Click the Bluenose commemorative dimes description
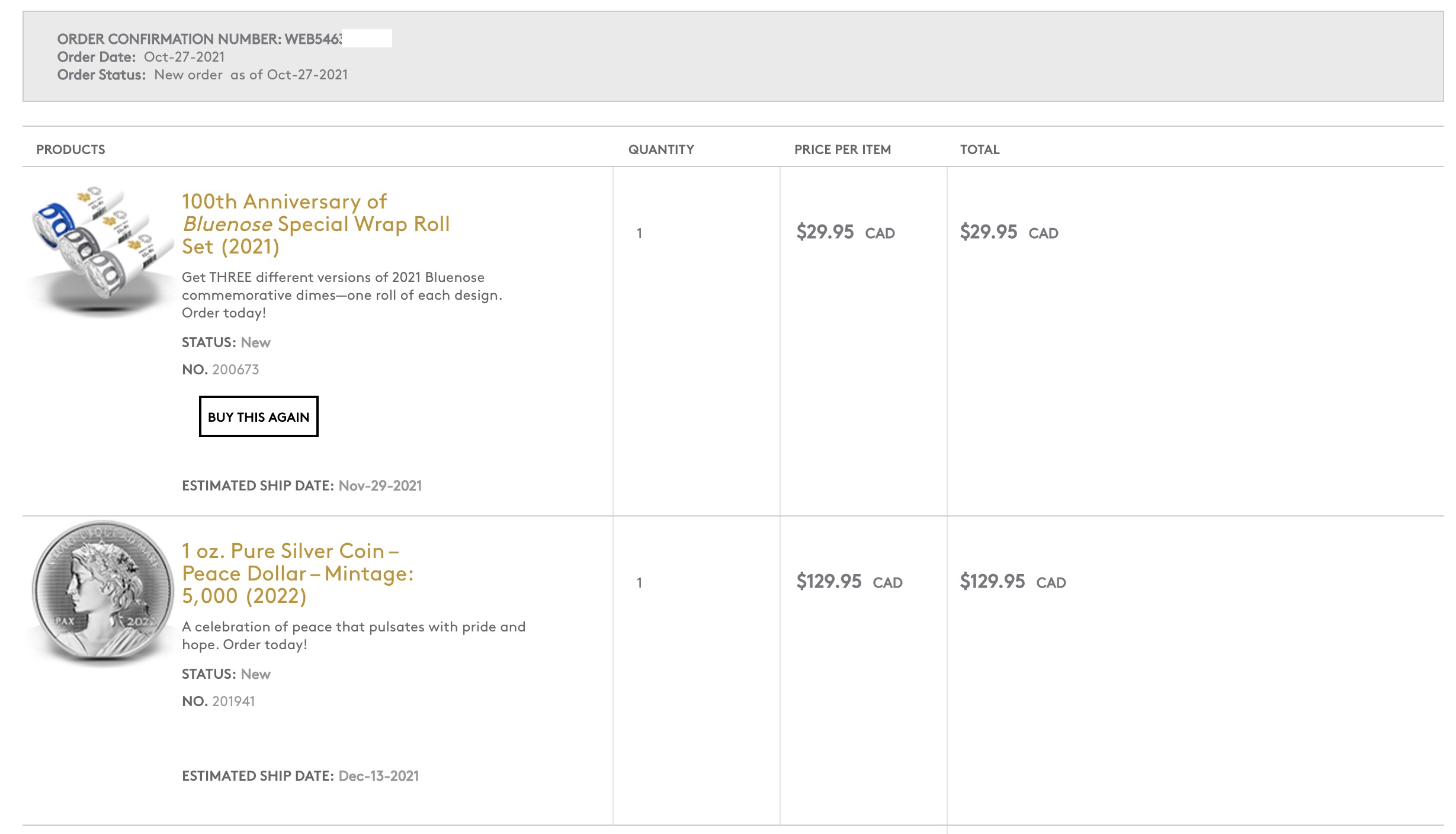 coord(342,295)
